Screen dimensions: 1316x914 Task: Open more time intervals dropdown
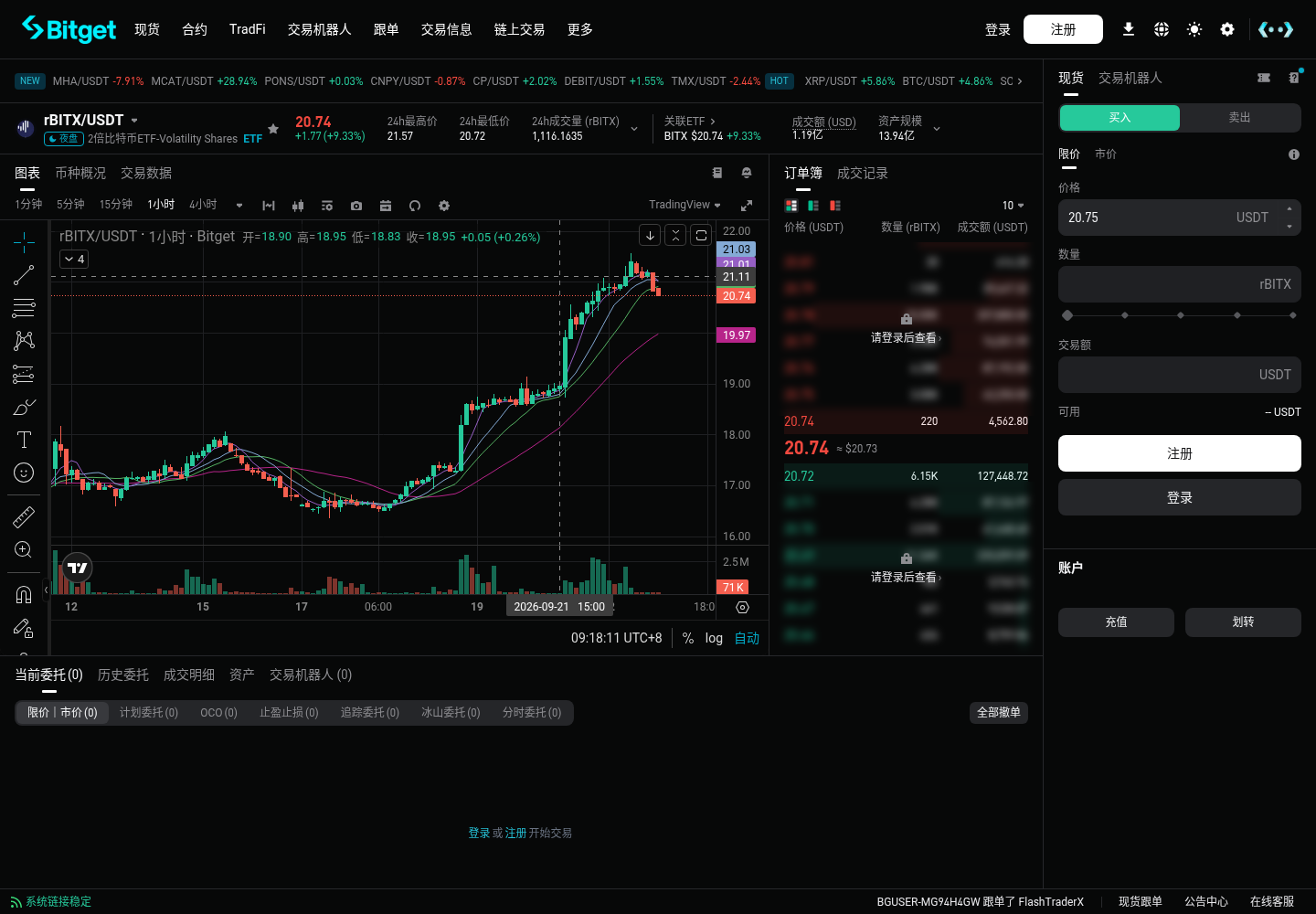tap(239, 206)
